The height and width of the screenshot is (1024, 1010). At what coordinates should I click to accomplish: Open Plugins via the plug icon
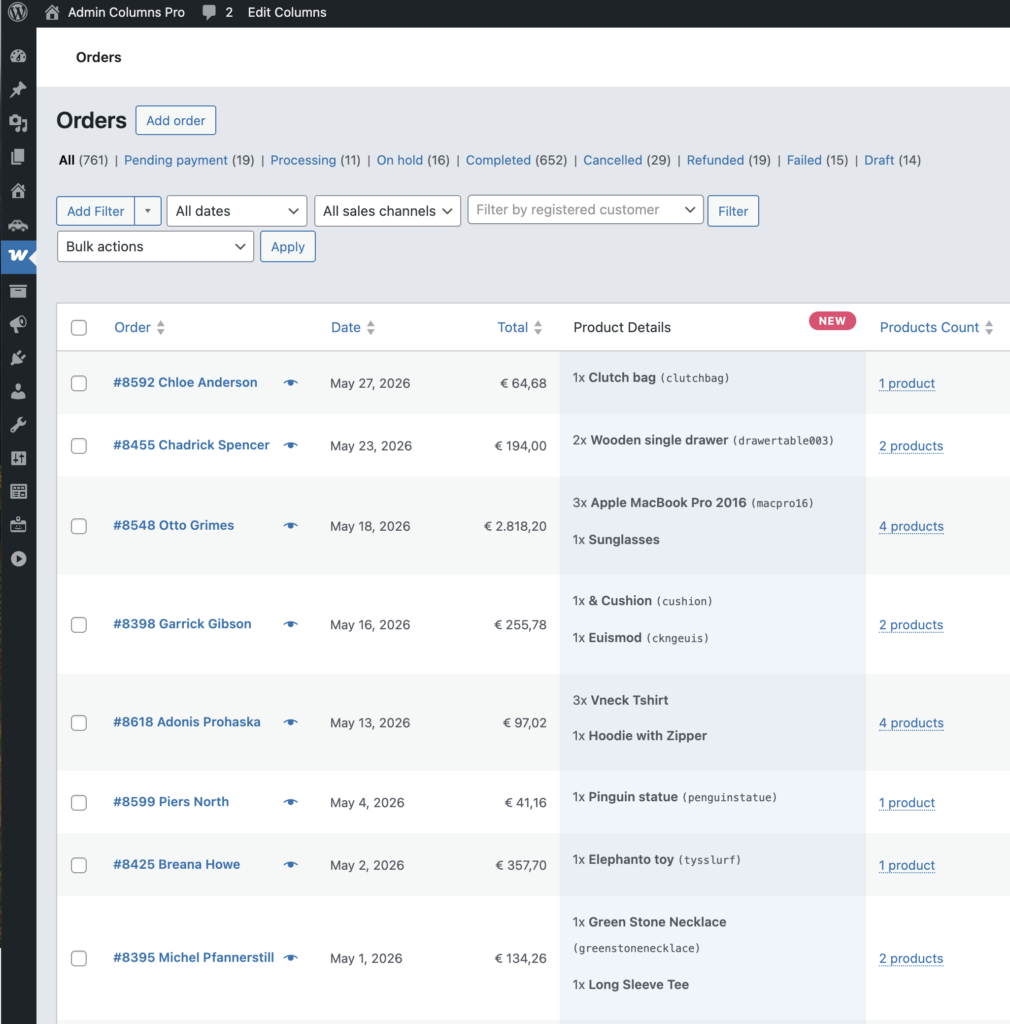point(18,358)
